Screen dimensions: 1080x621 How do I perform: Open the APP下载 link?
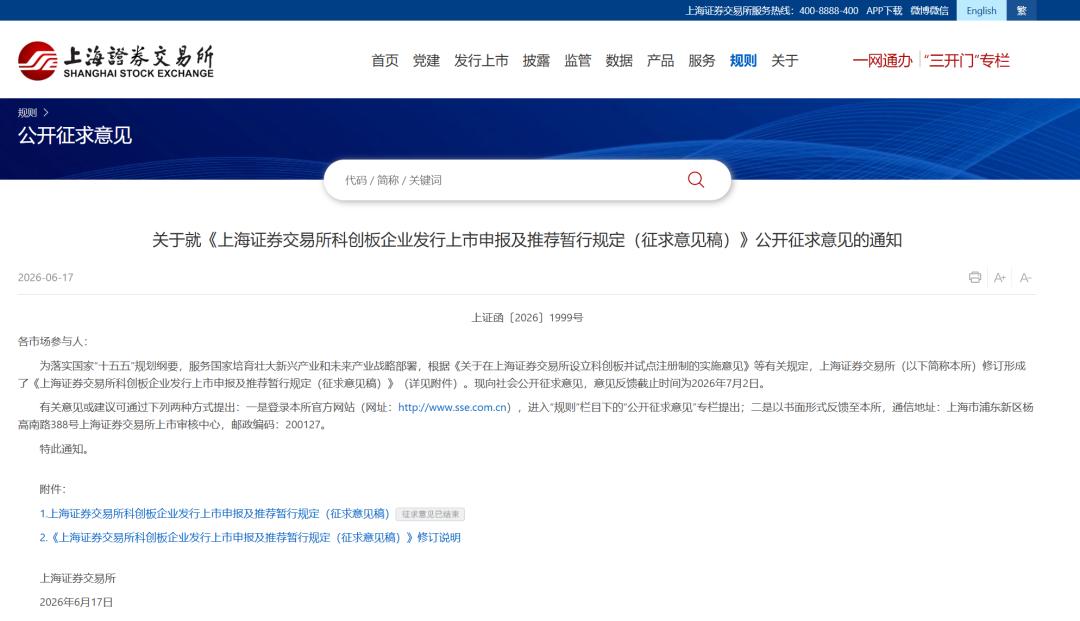click(884, 10)
